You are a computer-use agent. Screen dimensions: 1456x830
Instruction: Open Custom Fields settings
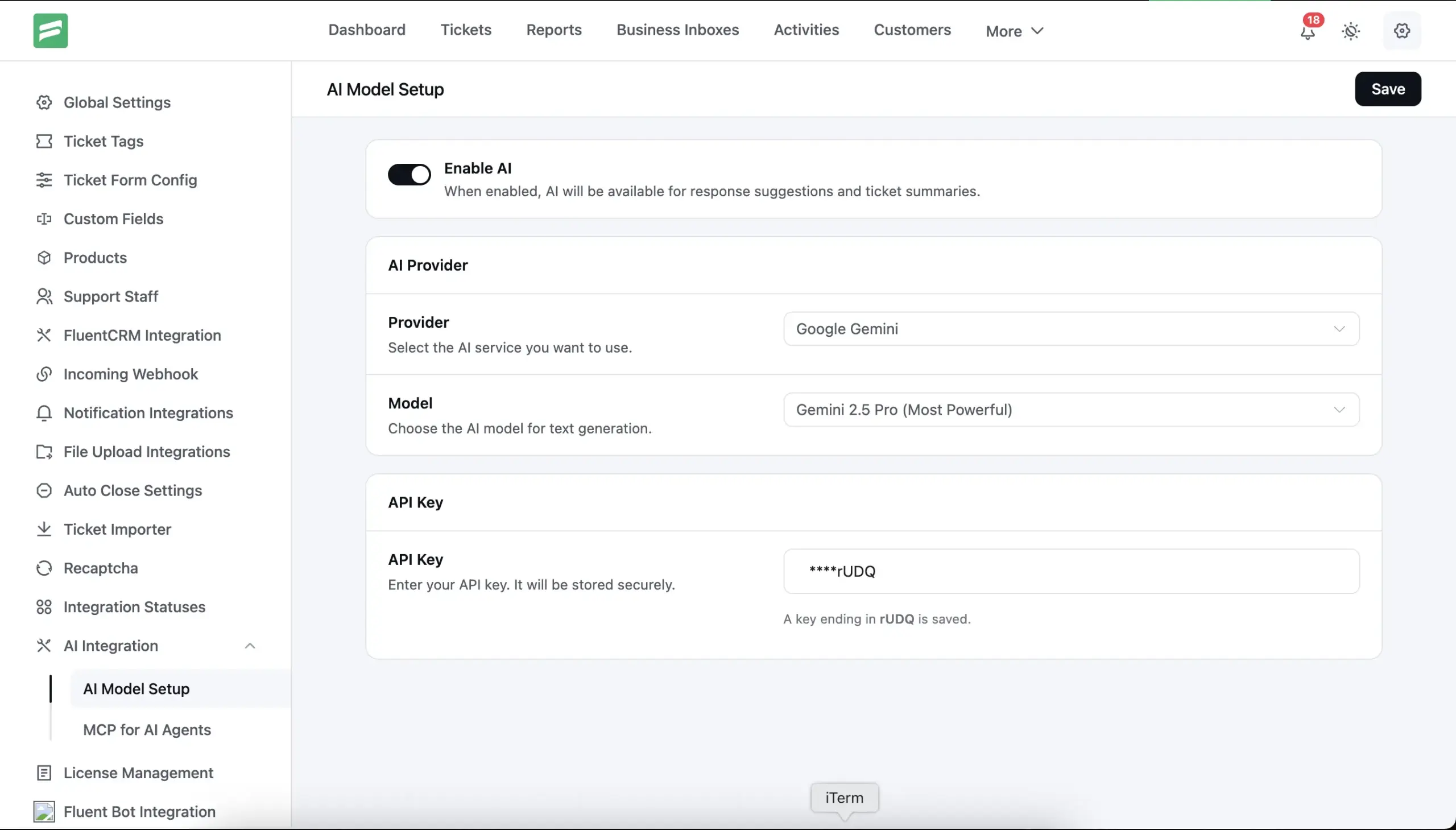click(x=113, y=219)
